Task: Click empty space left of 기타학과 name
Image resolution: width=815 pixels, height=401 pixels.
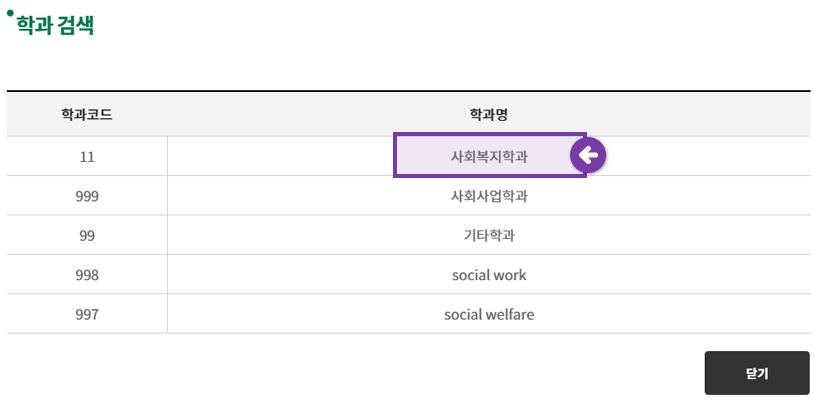Action: coord(312,236)
